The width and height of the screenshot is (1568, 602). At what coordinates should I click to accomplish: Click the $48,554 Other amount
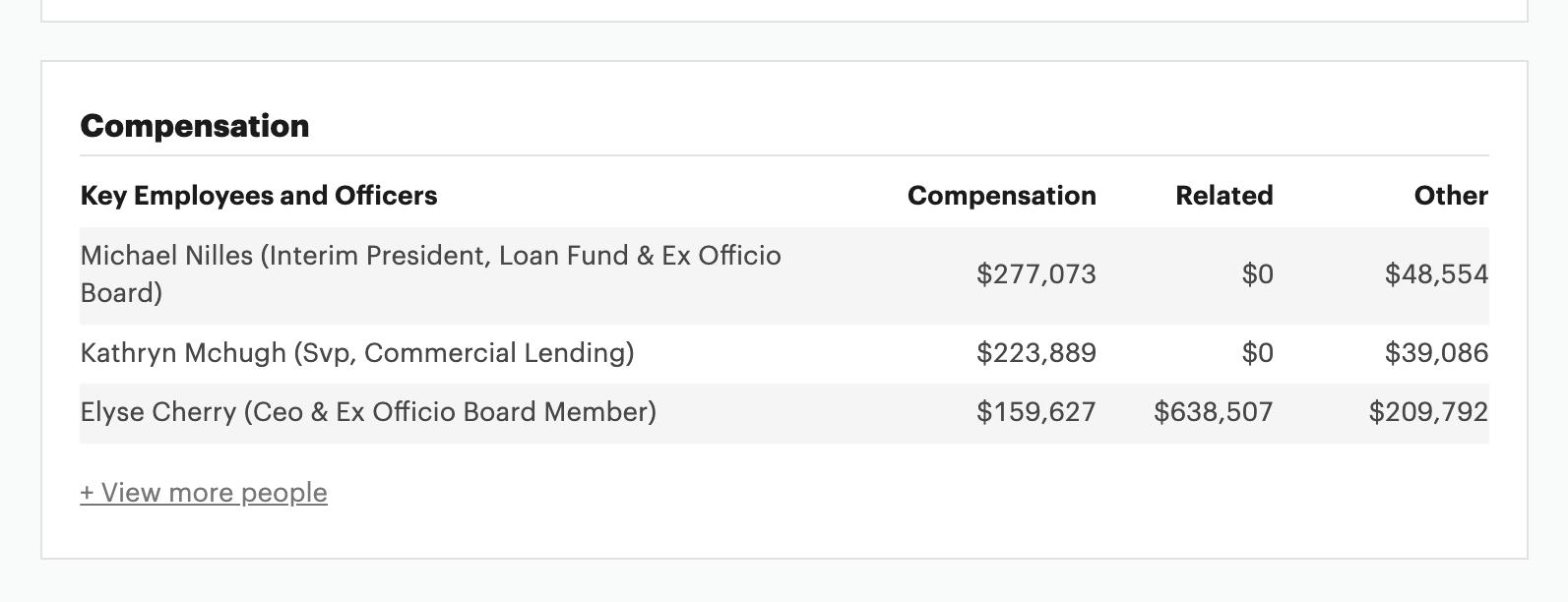pos(1436,274)
